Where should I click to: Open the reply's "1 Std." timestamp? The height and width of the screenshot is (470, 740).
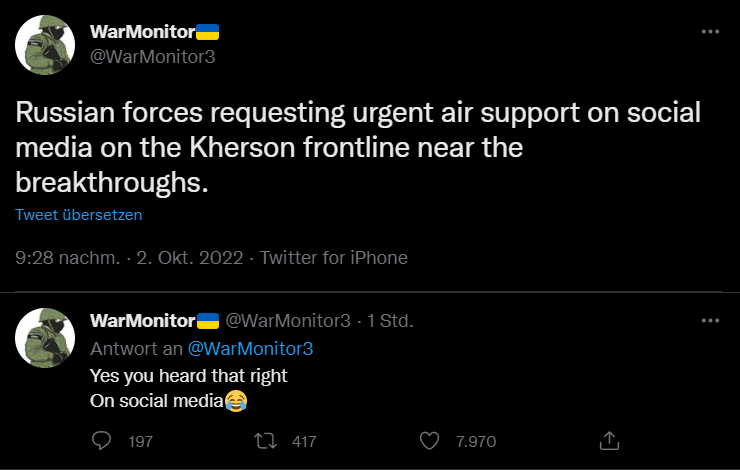[x=391, y=321]
